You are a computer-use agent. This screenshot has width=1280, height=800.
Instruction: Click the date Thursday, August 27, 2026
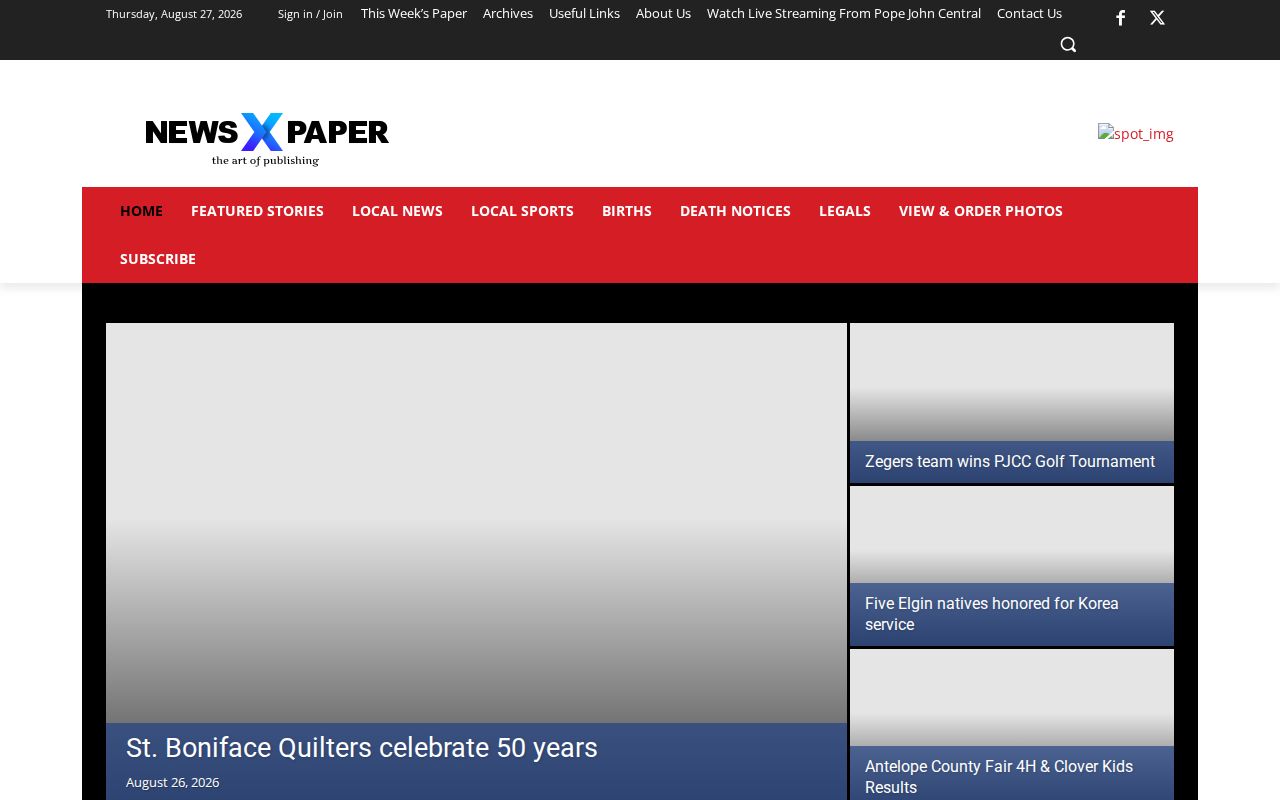(174, 14)
